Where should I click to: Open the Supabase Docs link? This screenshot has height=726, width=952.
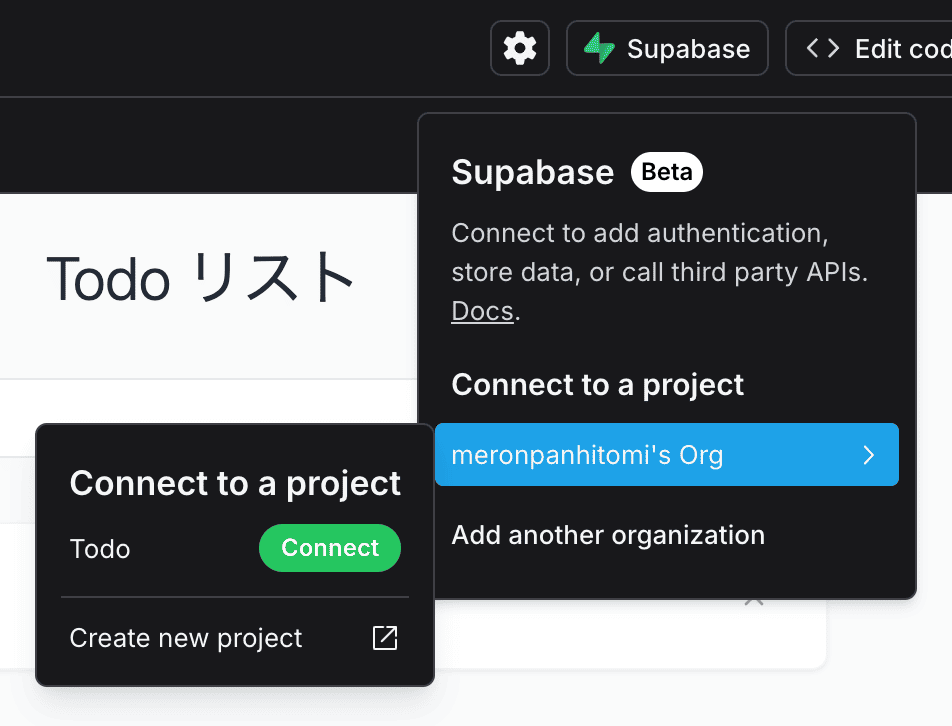483,311
